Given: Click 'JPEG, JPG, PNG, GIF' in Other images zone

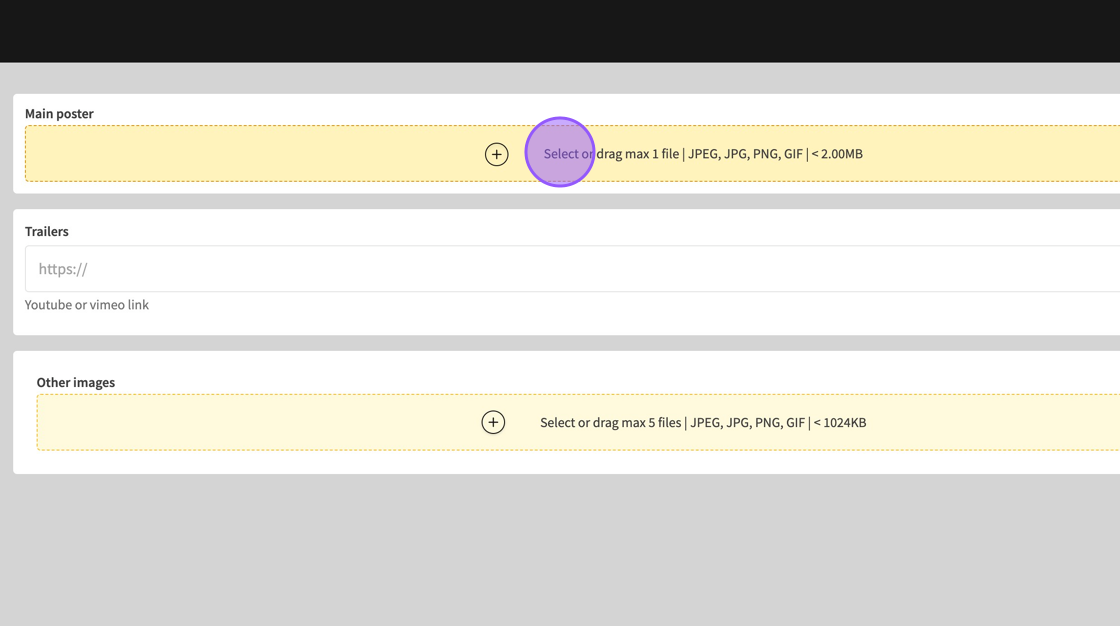Looking at the screenshot, I should pyautogui.click(x=747, y=422).
